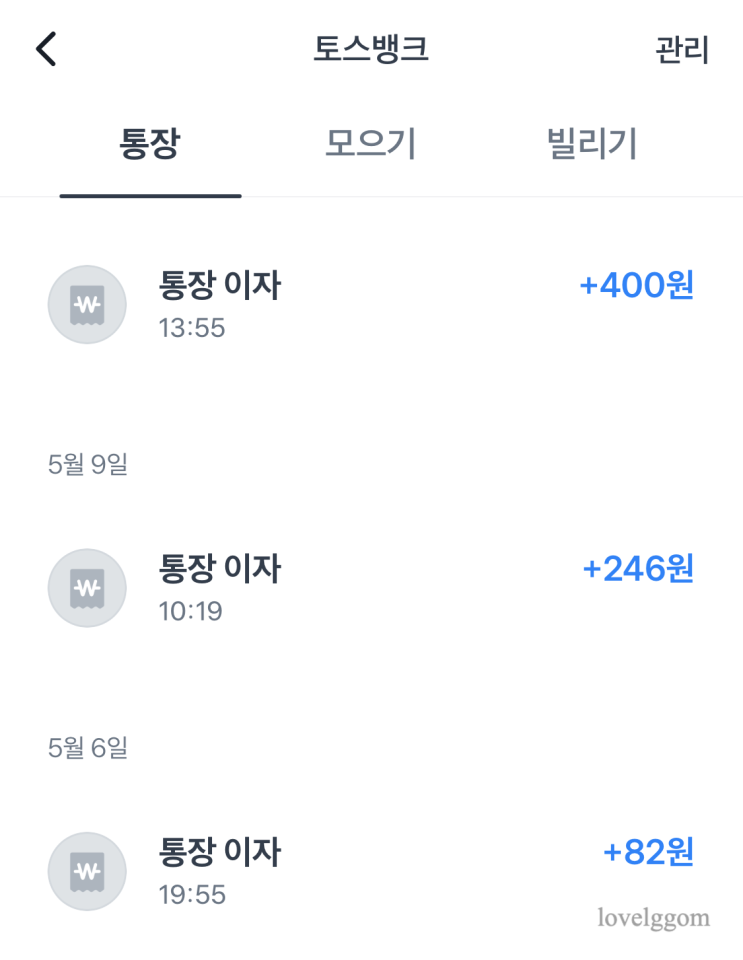743x960 pixels.
Task: Tap the 10:19 timestamp text
Action: coord(191,611)
